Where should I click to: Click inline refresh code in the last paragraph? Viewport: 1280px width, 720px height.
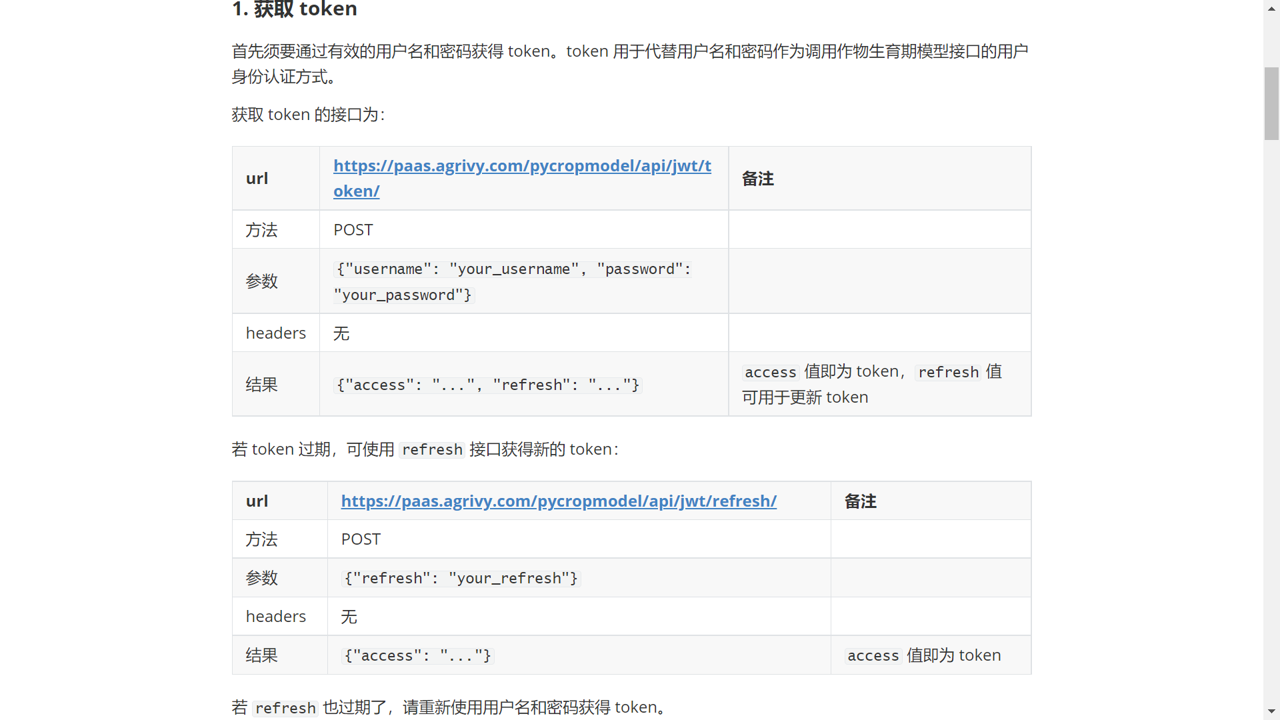[285, 708]
